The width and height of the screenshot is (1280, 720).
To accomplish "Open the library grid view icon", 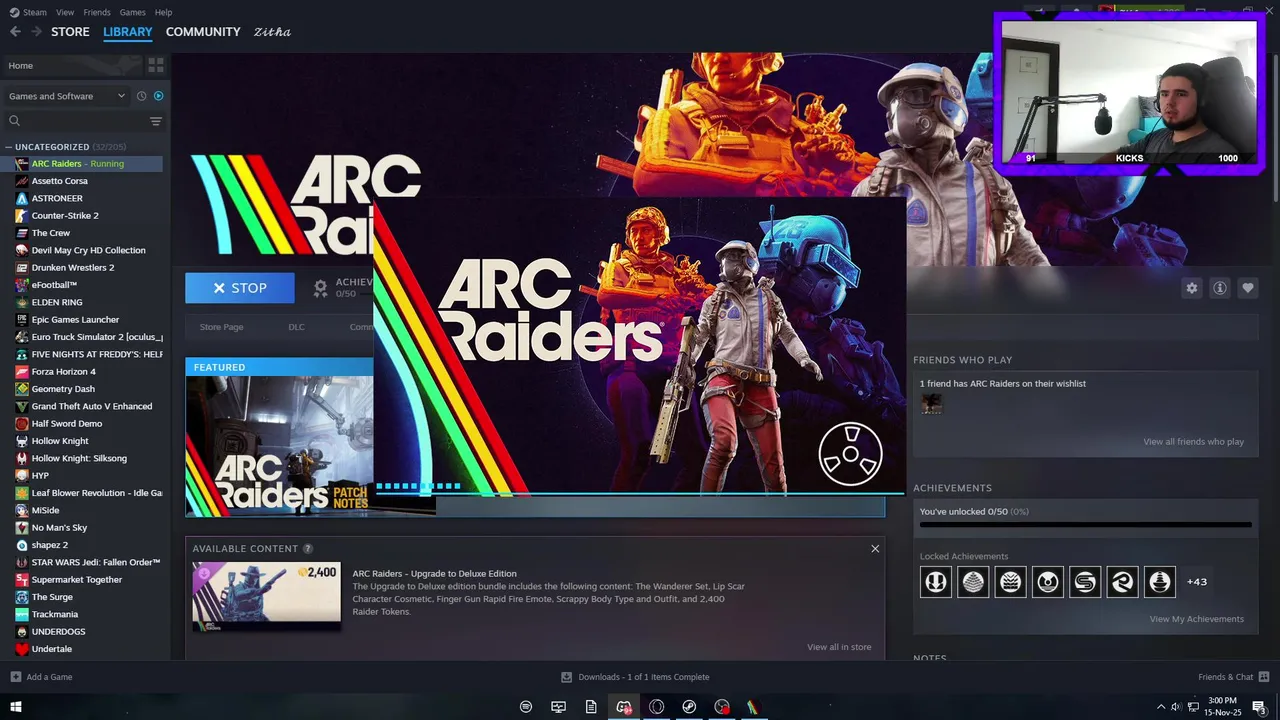I will click(156, 65).
